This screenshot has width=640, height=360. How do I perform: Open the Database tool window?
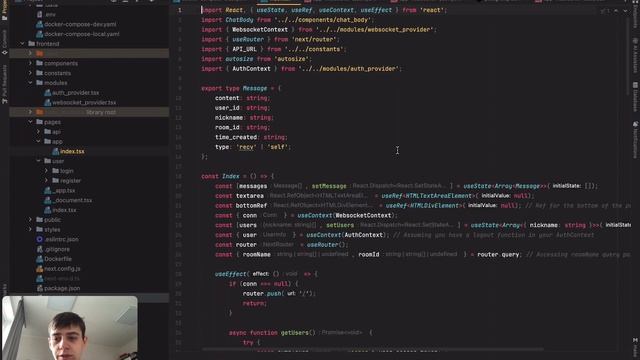[635, 96]
